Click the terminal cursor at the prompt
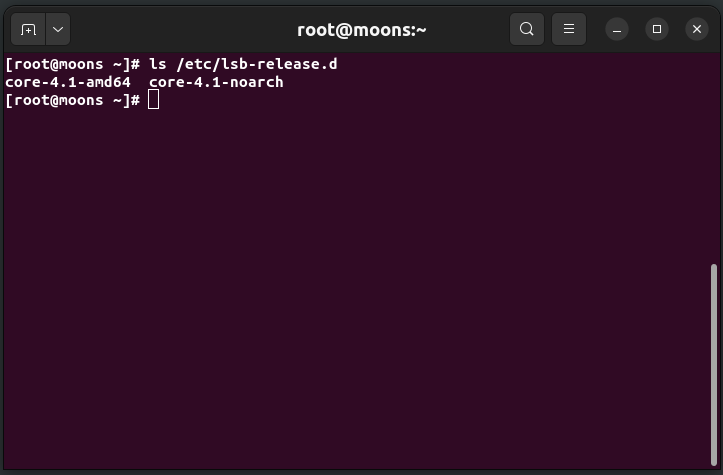The height and width of the screenshot is (475, 723). (154, 100)
